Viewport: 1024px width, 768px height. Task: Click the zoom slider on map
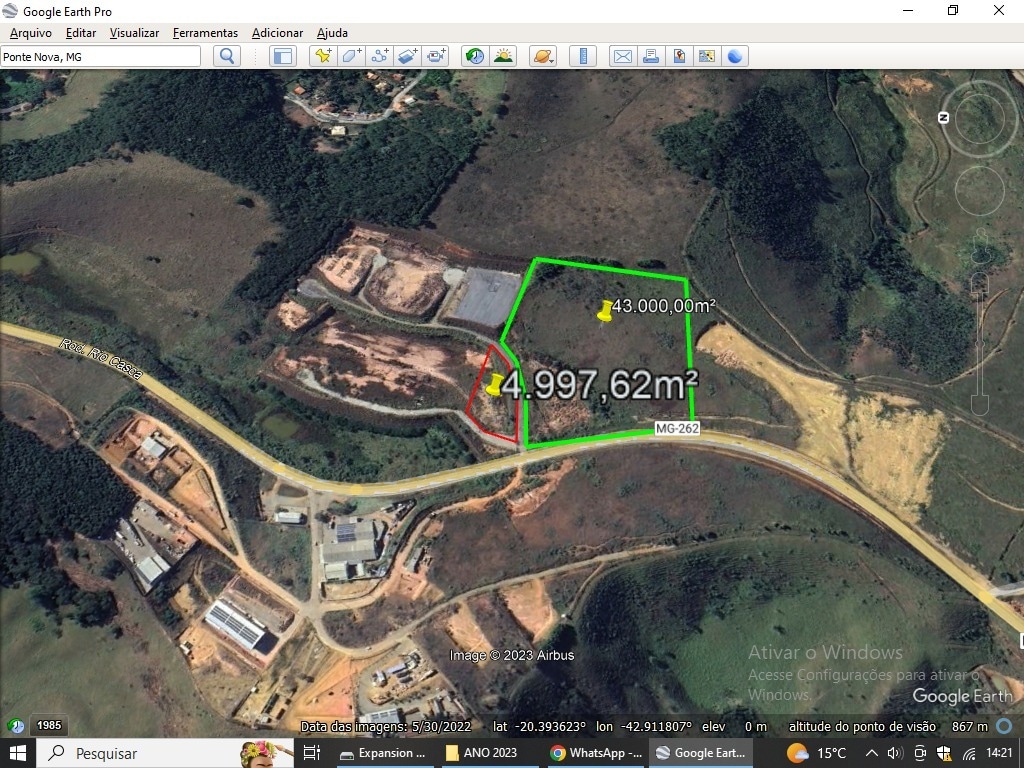(980, 330)
